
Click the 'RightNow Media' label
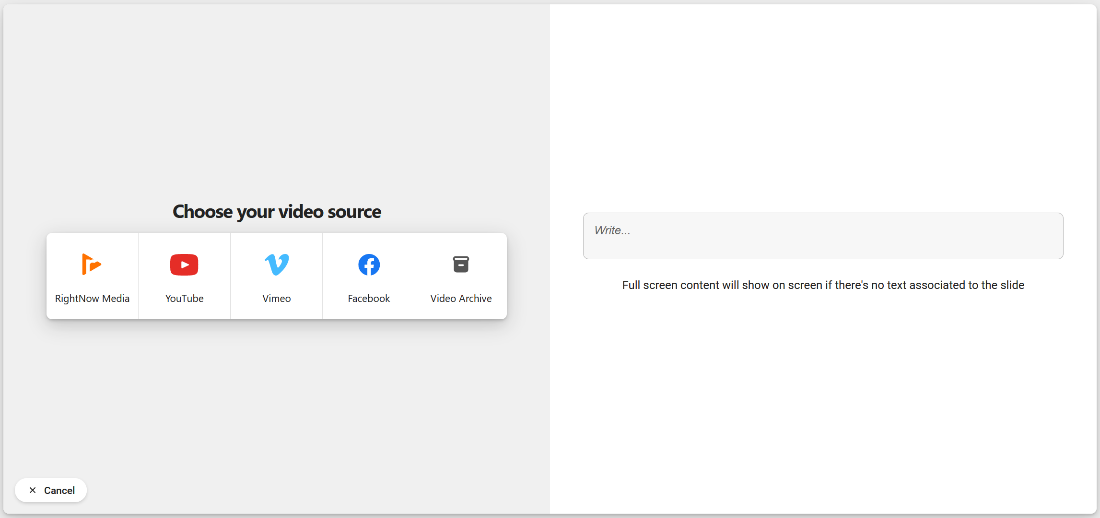pos(92,298)
